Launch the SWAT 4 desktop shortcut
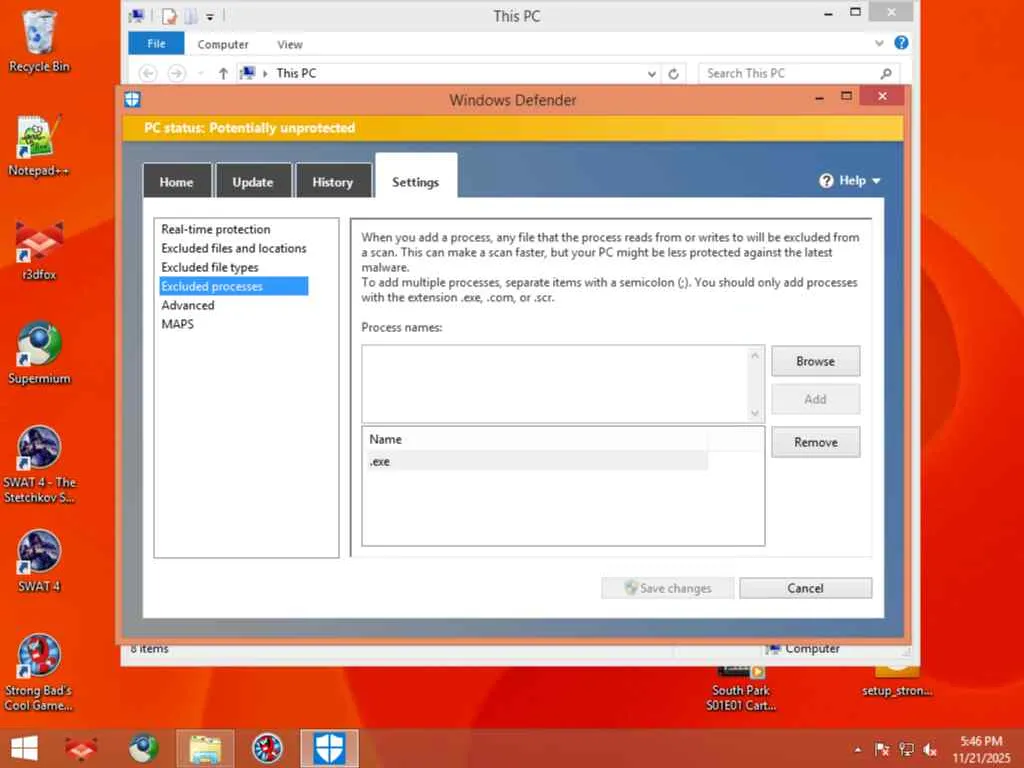Viewport: 1024px width, 768px height. tap(39, 562)
